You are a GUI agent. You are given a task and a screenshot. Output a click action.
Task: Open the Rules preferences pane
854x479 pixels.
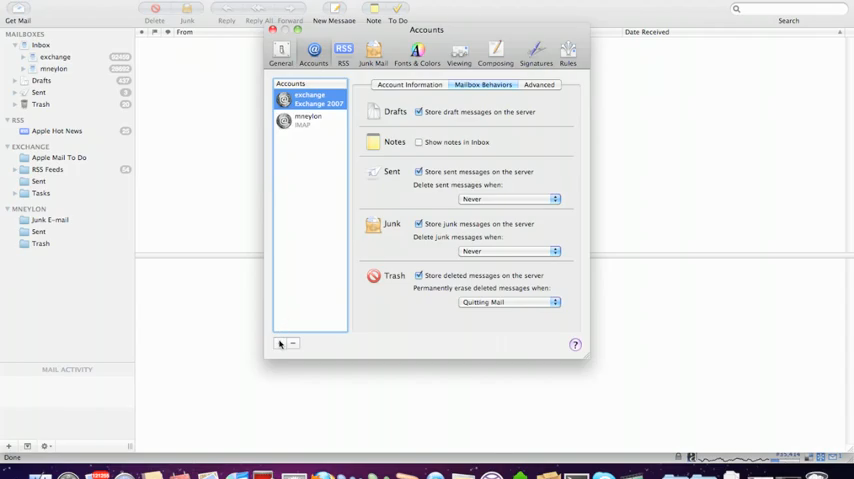coord(568,53)
